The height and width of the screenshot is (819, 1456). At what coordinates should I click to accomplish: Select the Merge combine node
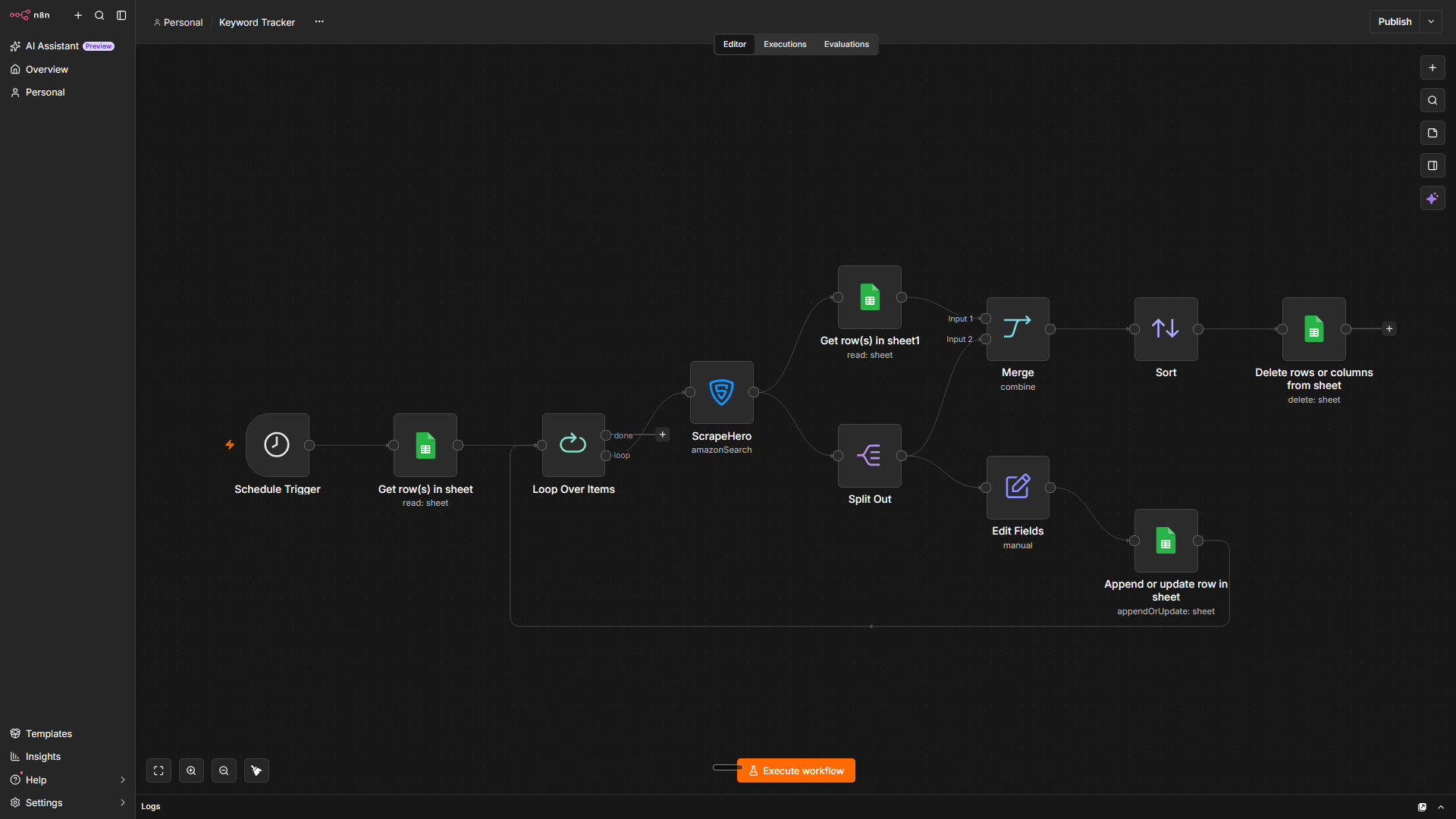(1018, 328)
